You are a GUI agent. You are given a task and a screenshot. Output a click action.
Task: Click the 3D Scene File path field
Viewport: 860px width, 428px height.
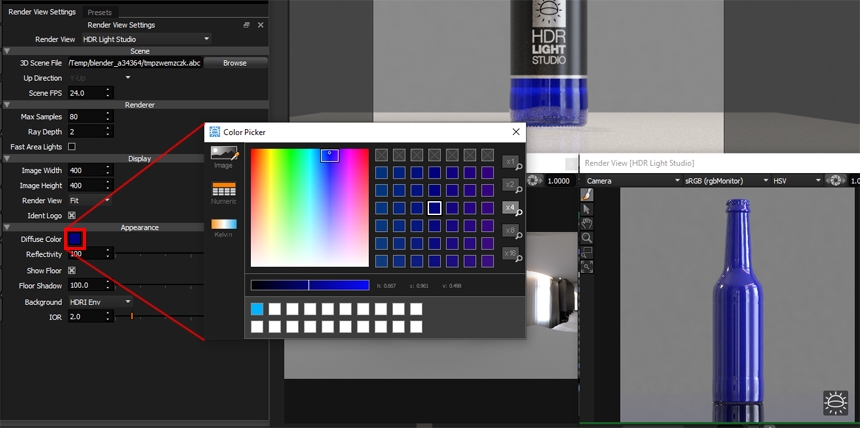tap(135, 63)
